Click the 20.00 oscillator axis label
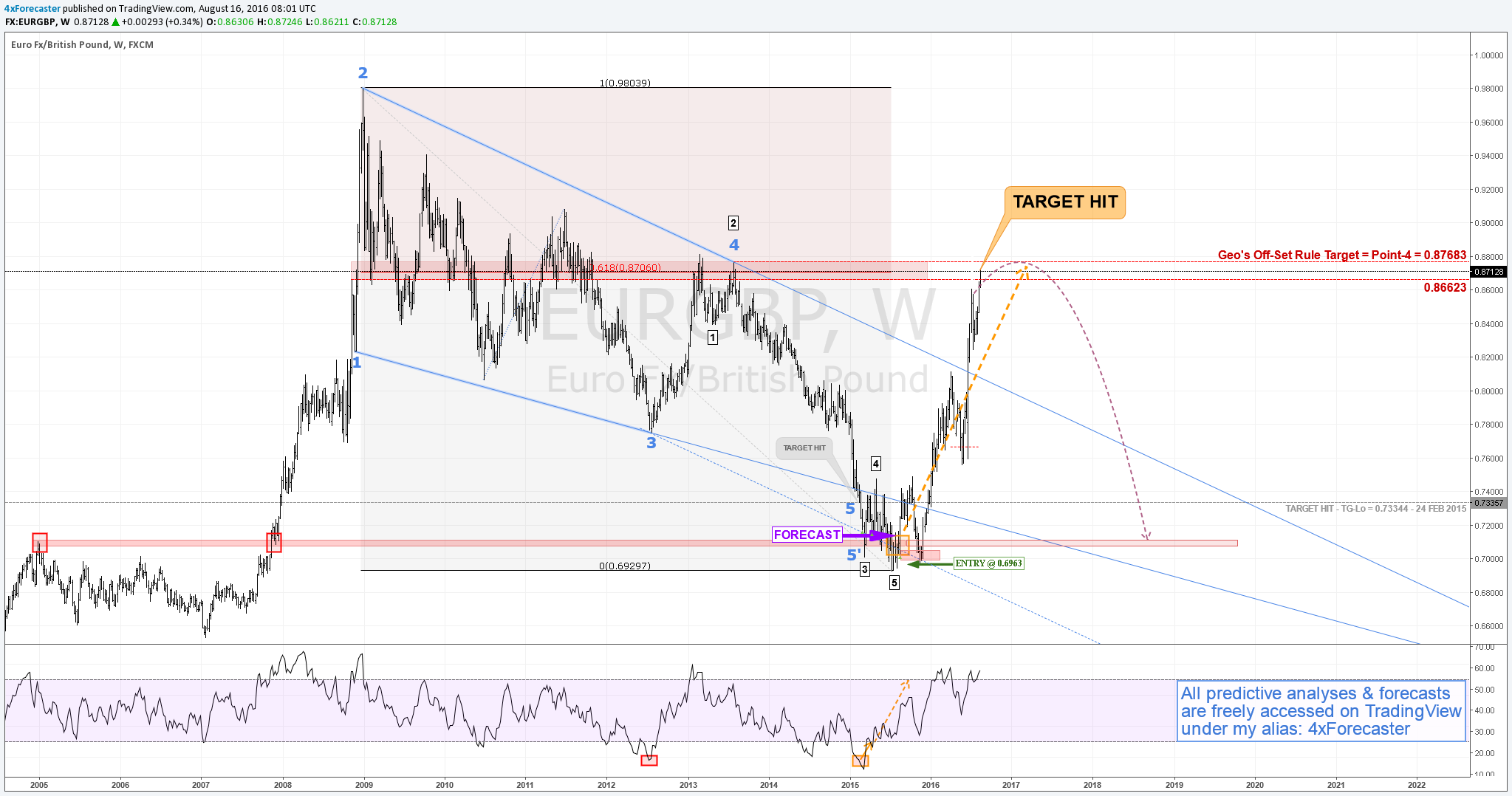 click(1484, 753)
